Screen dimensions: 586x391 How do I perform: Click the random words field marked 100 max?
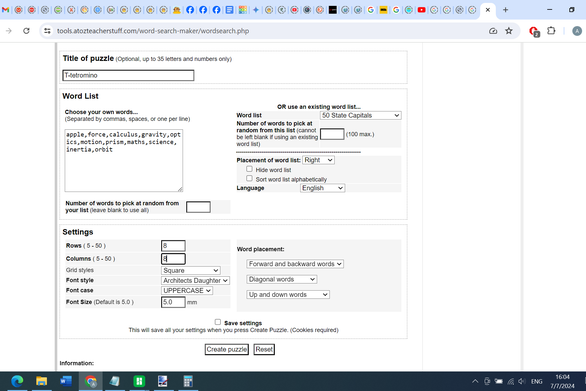click(x=332, y=134)
